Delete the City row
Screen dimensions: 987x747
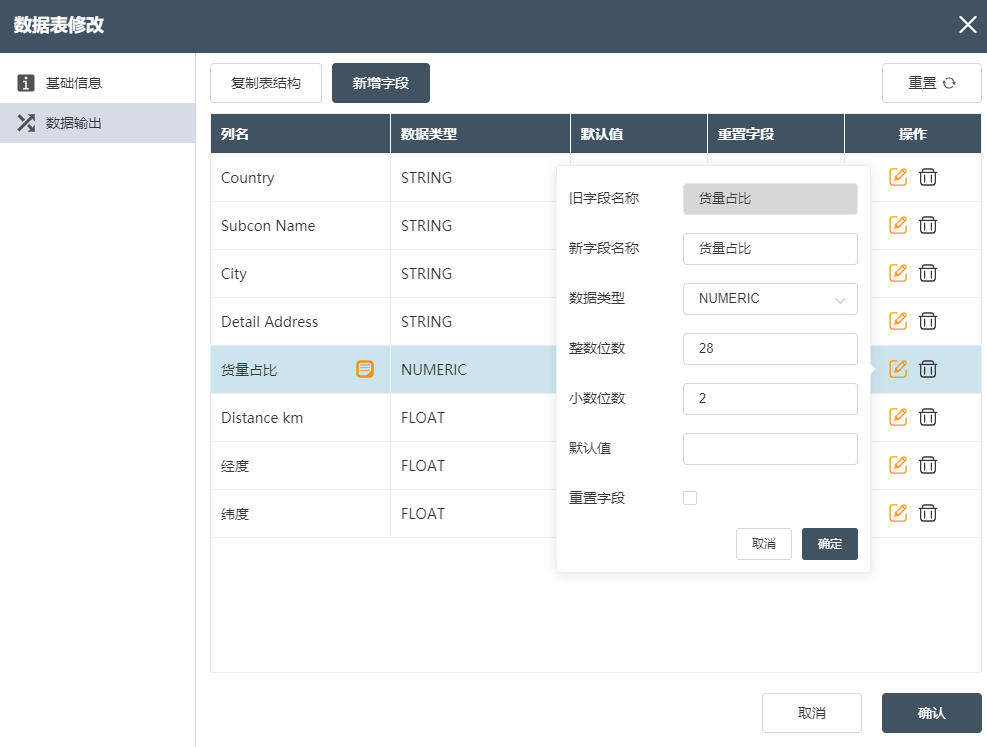click(928, 273)
